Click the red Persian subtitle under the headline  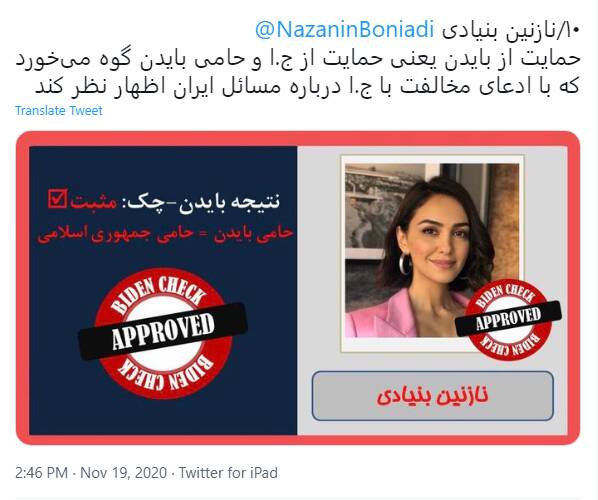(x=165, y=233)
